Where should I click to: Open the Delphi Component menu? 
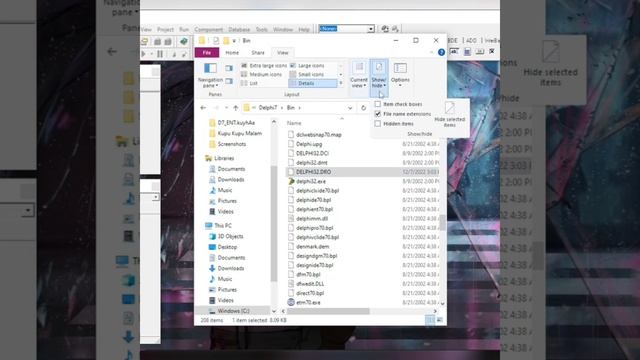coord(209,29)
